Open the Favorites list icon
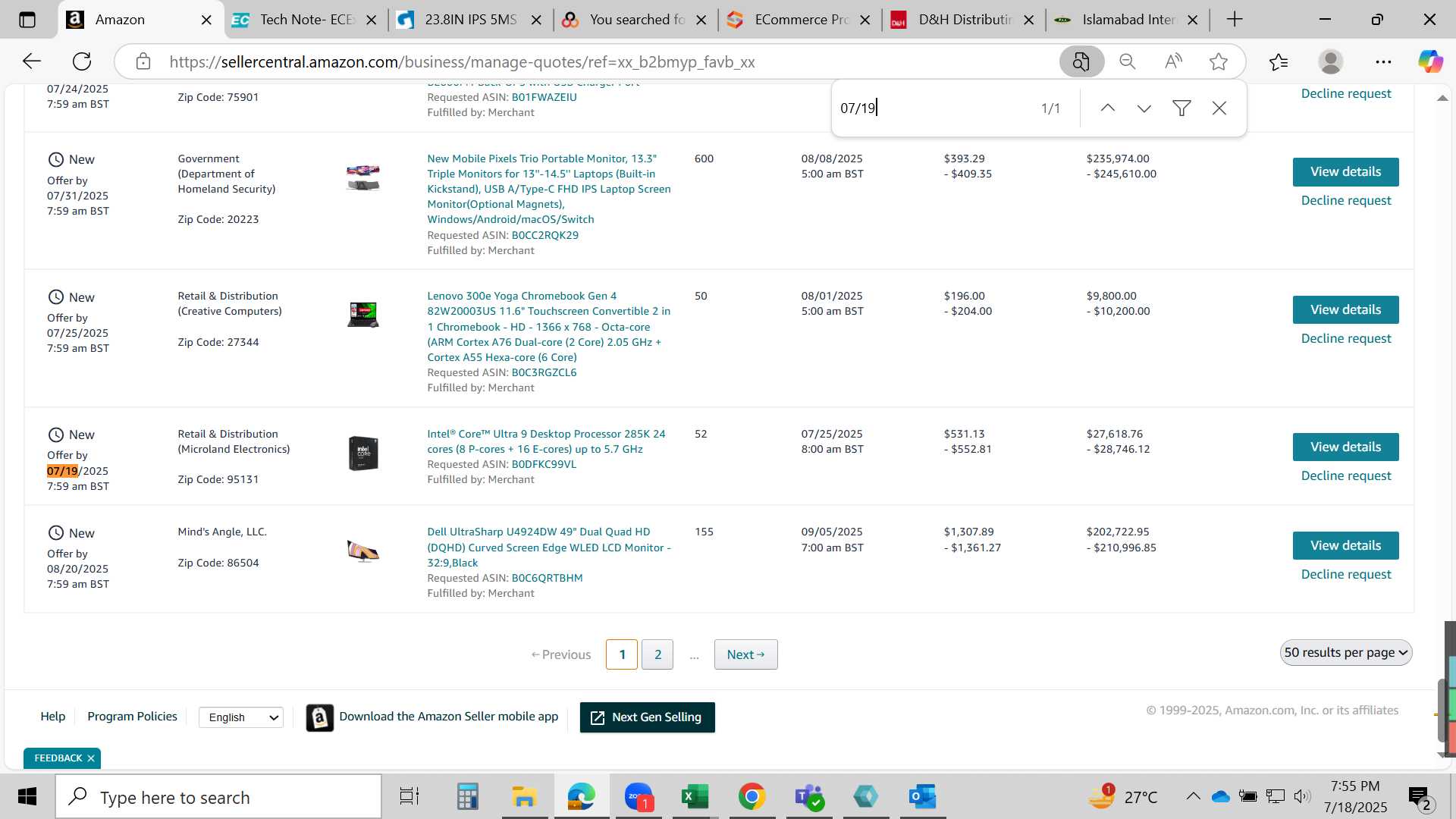 (1279, 61)
